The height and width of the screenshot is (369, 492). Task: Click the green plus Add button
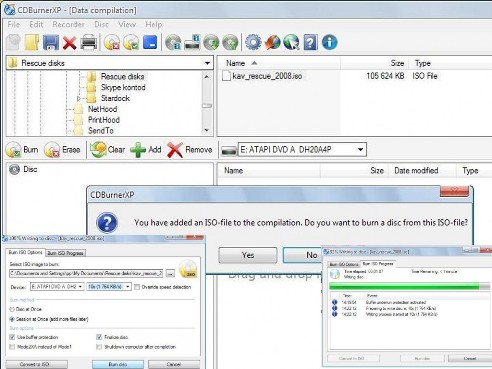(x=146, y=150)
